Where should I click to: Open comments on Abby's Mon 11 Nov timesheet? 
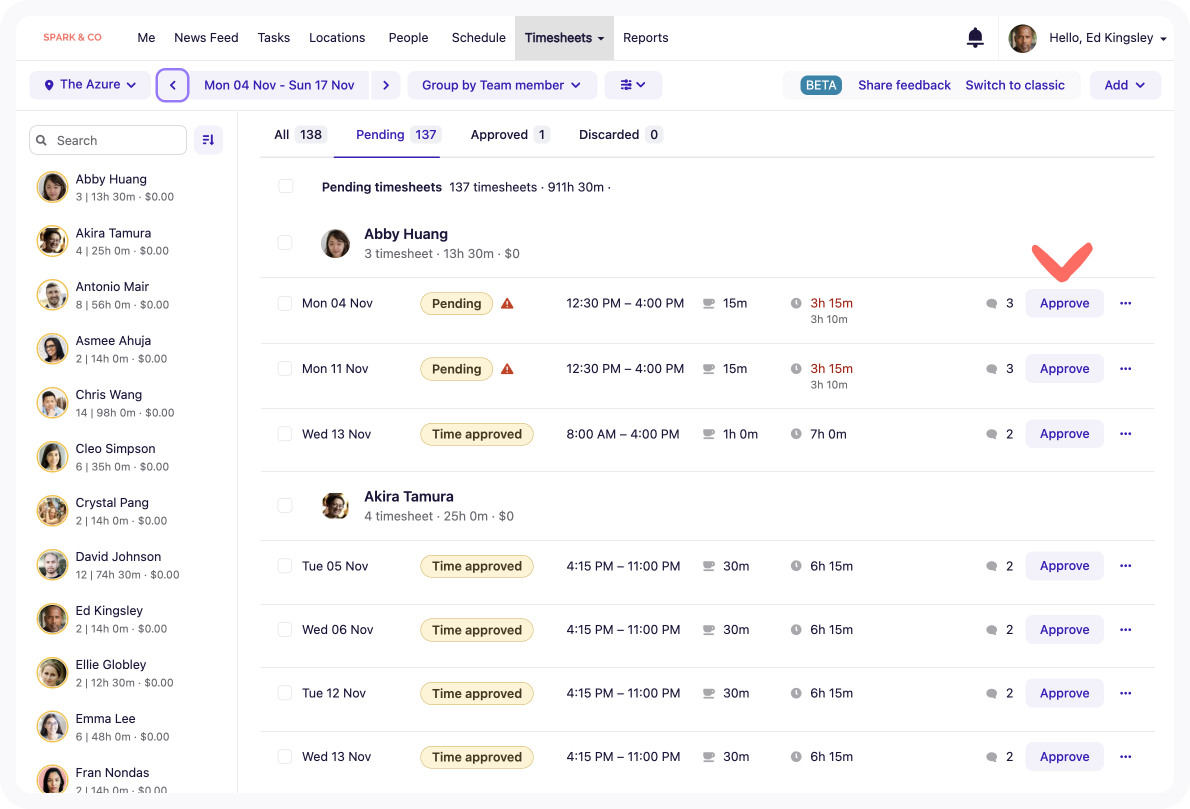(x=1000, y=369)
